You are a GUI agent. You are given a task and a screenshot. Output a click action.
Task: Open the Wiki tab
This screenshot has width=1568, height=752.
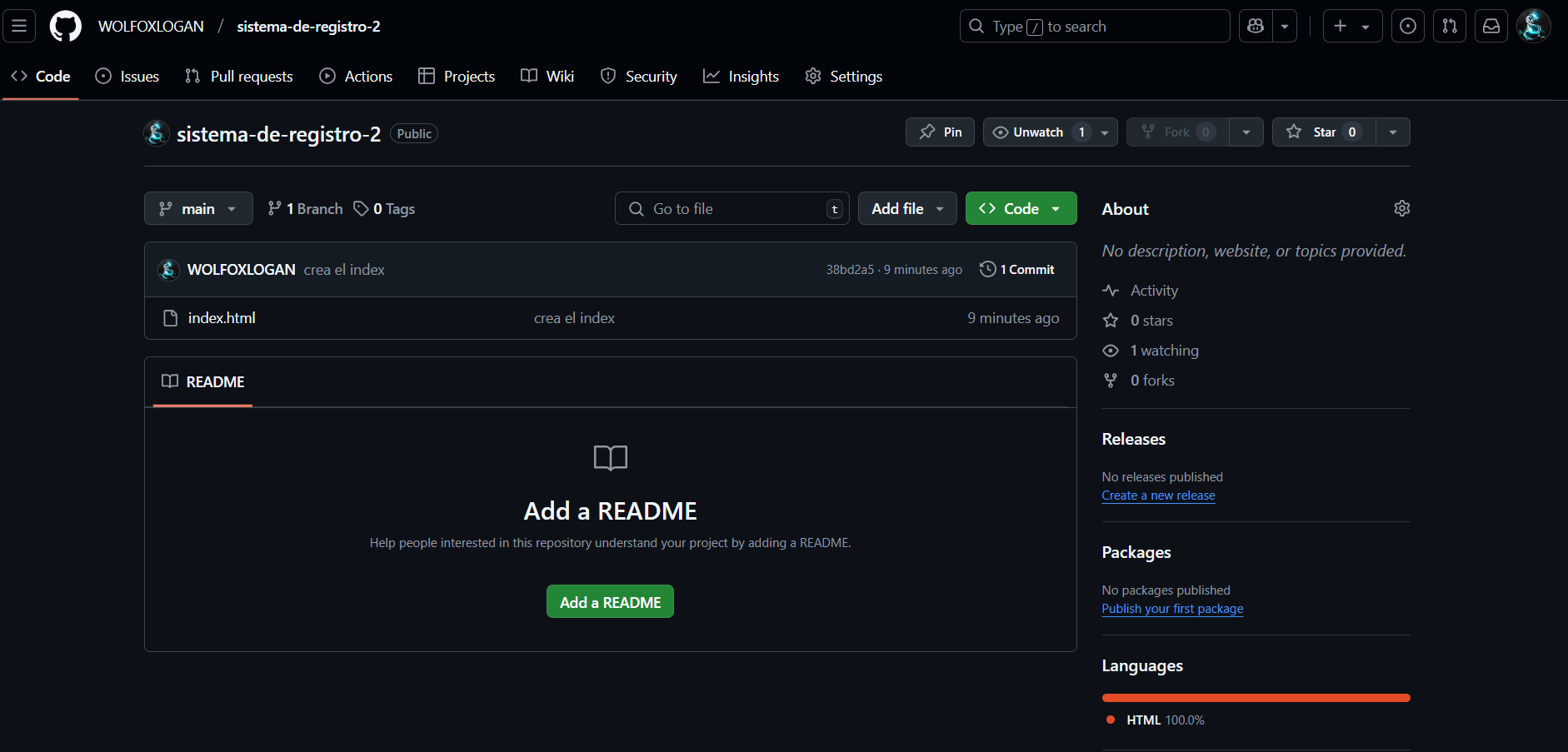547,76
